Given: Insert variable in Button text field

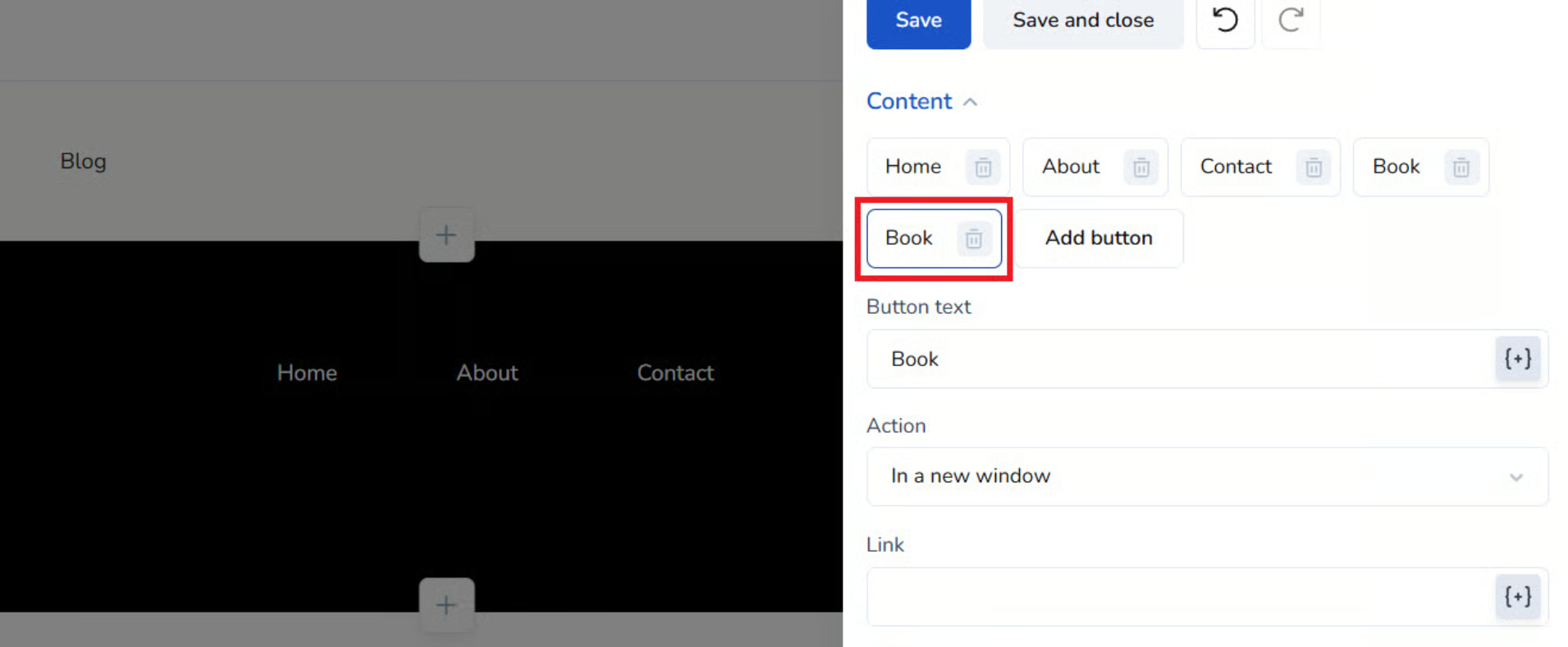Looking at the screenshot, I should click(1517, 359).
